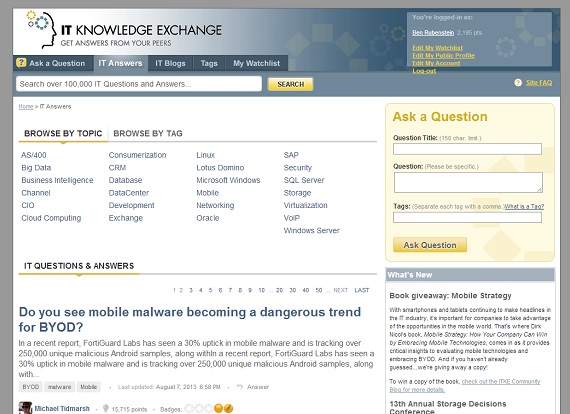Click the Home breadcrumb link

click(x=26, y=106)
